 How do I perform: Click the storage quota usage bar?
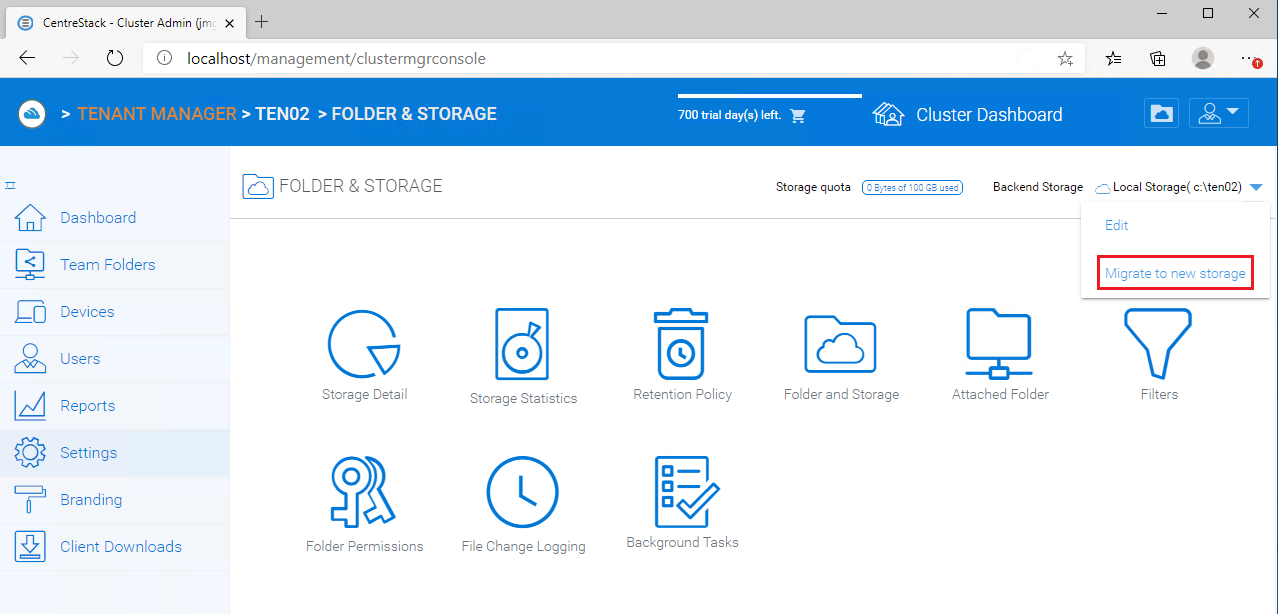(x=912, y=187)
